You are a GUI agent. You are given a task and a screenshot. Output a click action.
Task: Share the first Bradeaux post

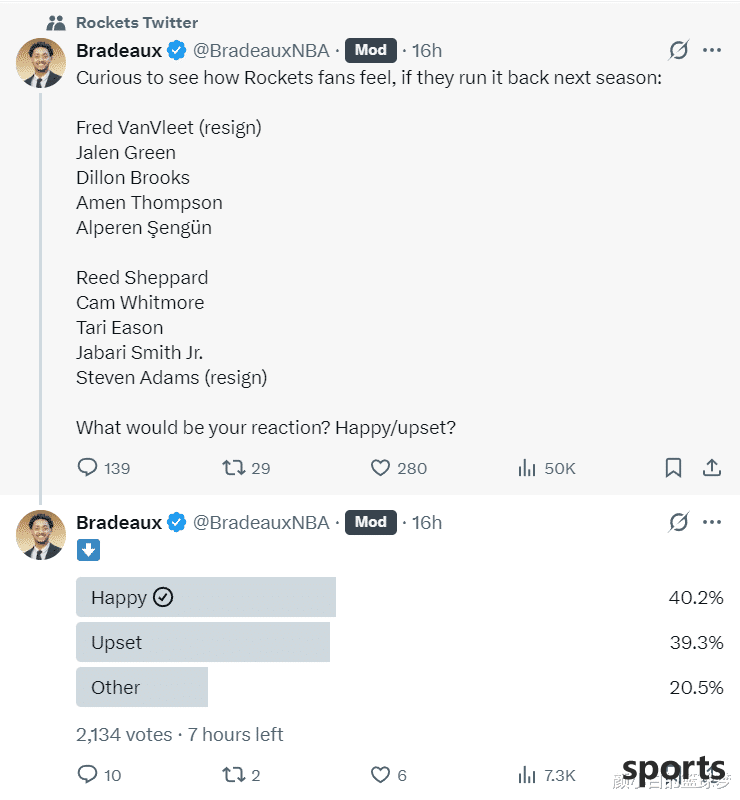coord(712,467)
